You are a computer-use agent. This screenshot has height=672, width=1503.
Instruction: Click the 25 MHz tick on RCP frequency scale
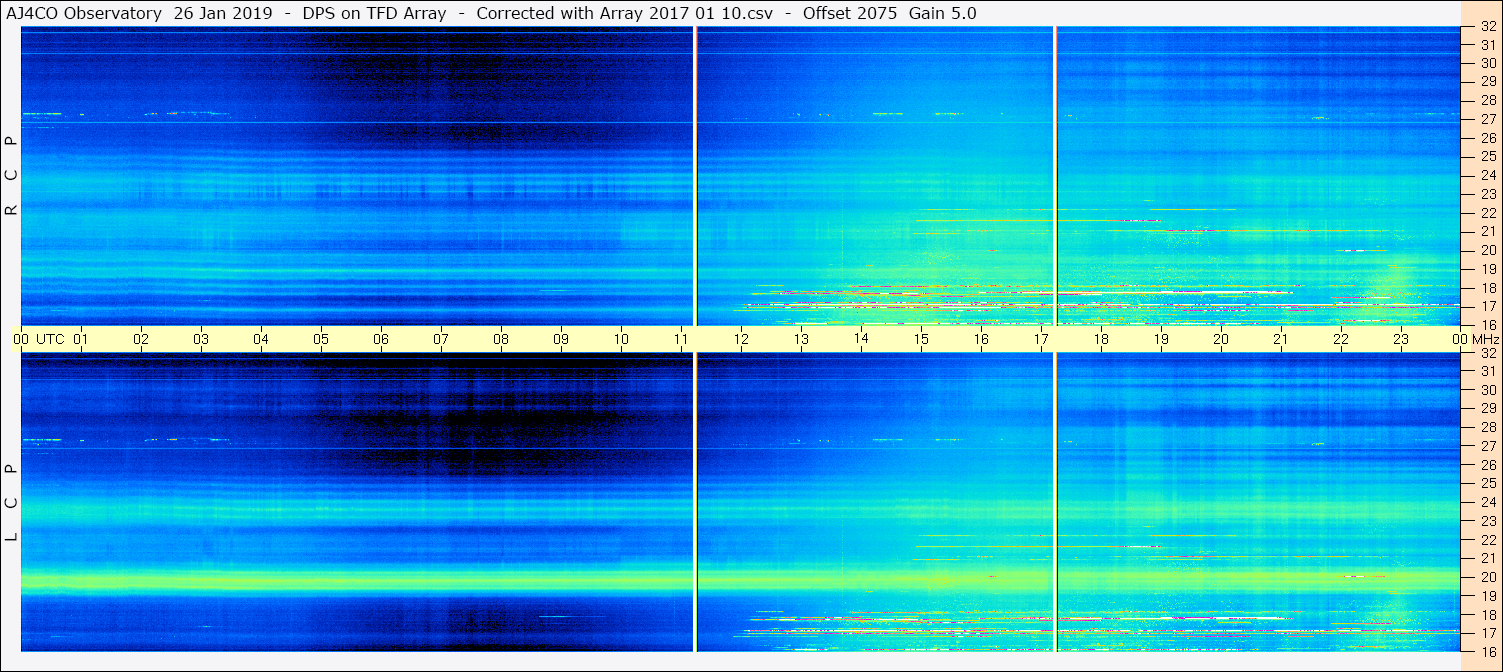click(x=1488, y=157)
